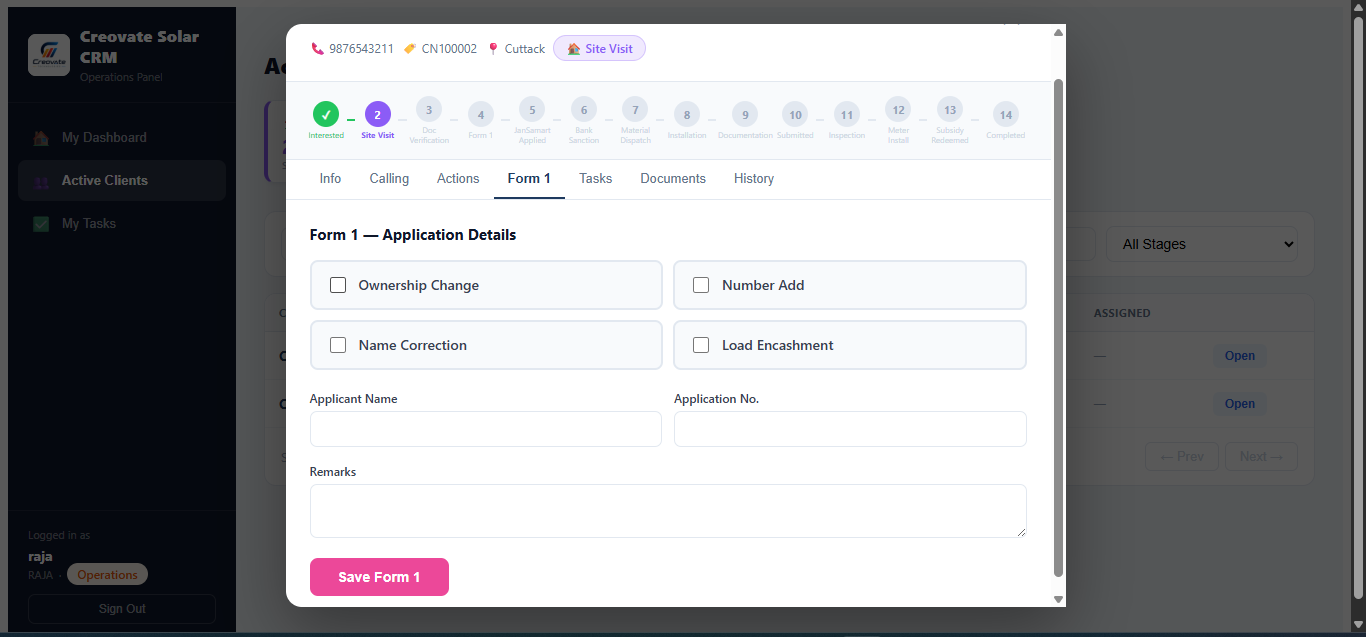Select stage 4 Form 1 circle

click(x=480, y=114)
